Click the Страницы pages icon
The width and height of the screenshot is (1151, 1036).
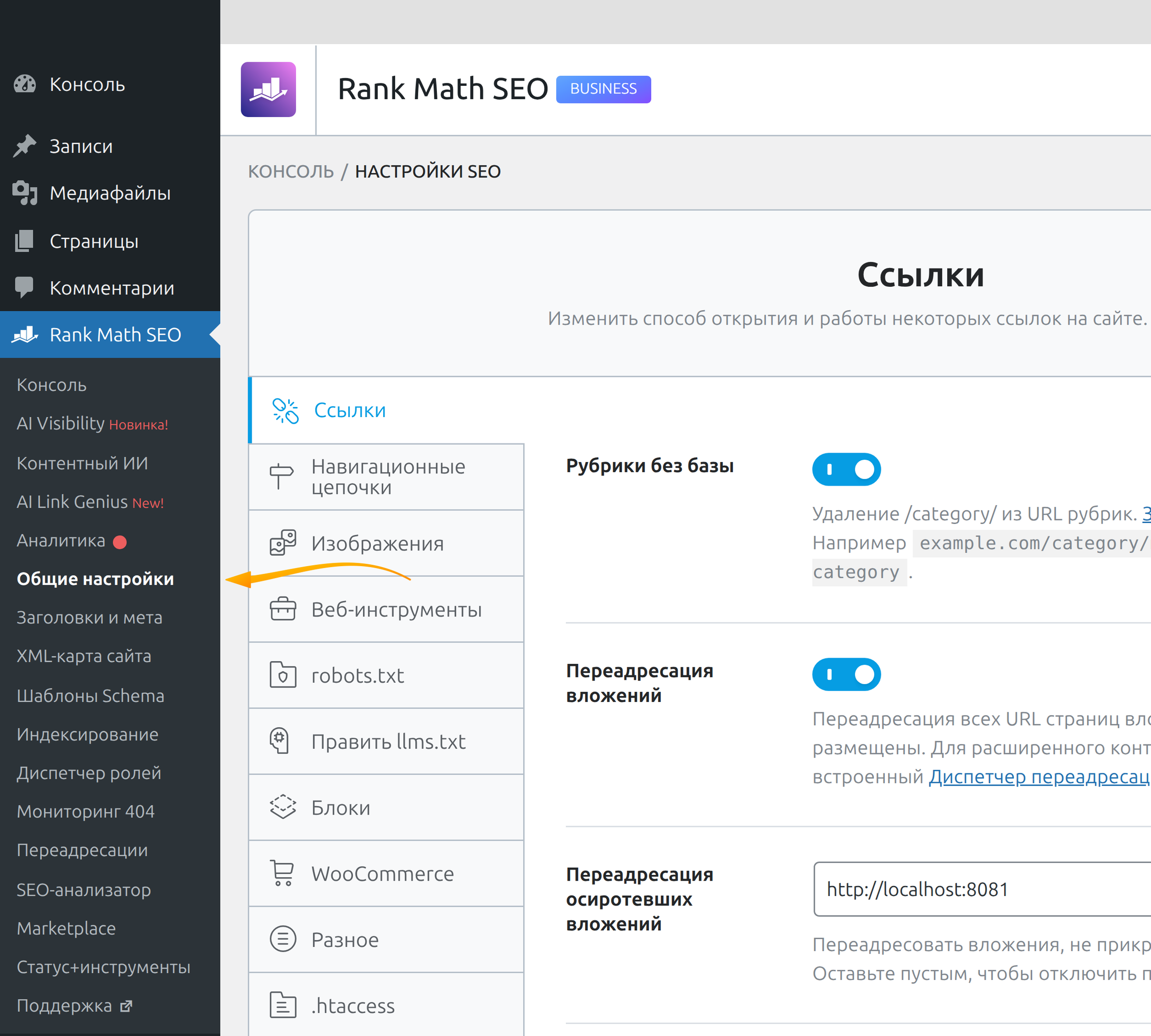[24, 241]
